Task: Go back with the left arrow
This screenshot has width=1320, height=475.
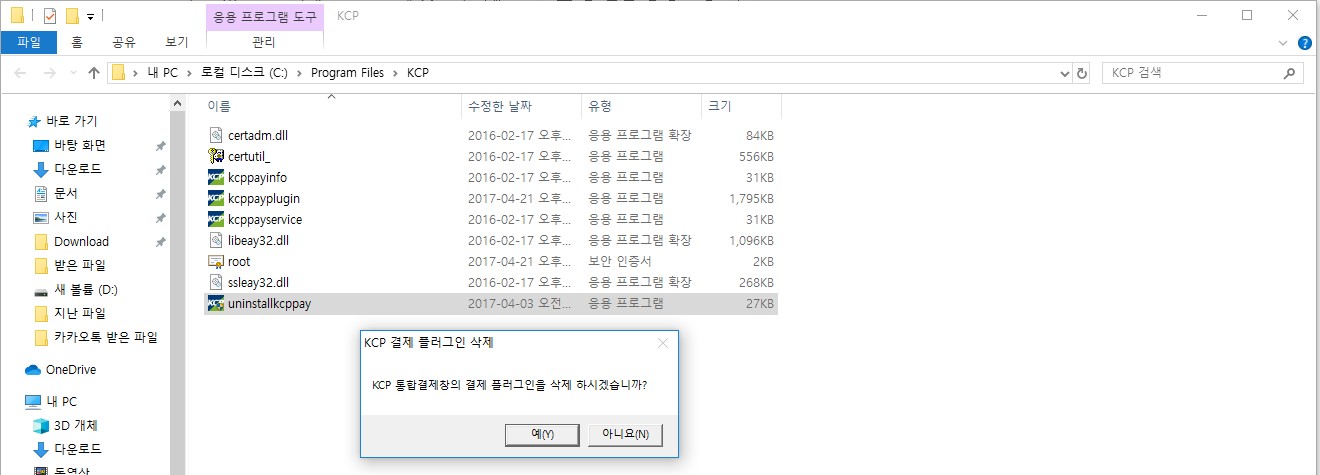Action: pyautogui.click(x=21, y=73)
